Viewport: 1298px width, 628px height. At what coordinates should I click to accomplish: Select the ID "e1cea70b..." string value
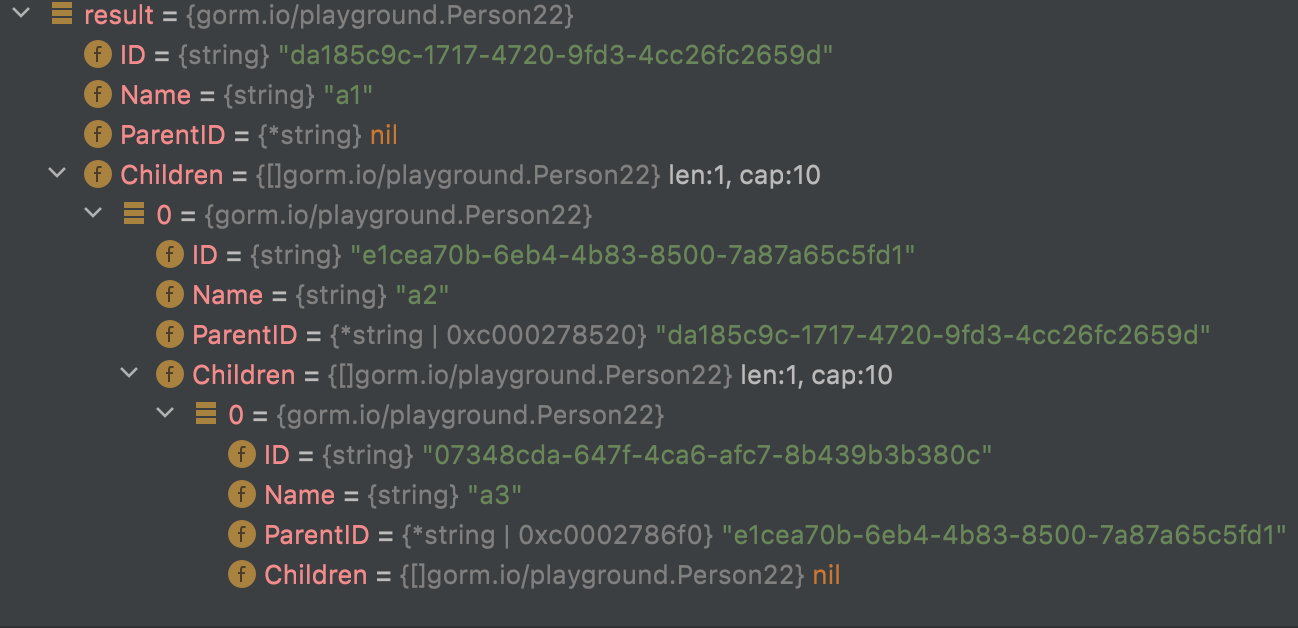pyautogui.click(x=632, y=255)
